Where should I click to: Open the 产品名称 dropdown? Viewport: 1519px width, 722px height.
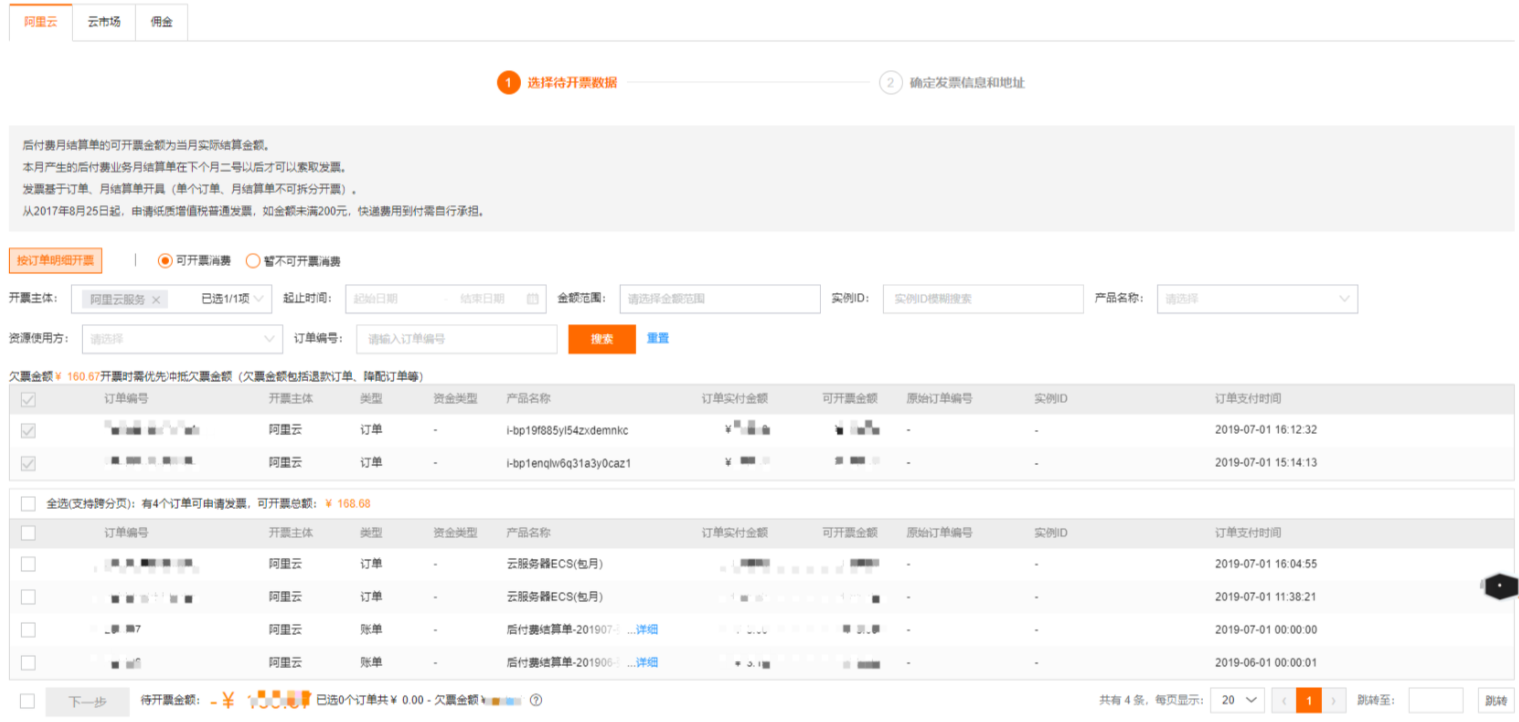(x=1257, y=299)
